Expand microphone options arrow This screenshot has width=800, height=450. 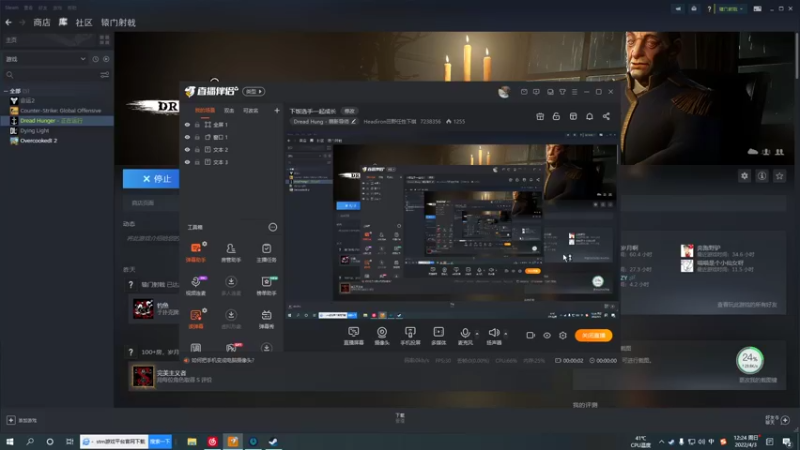477,334
